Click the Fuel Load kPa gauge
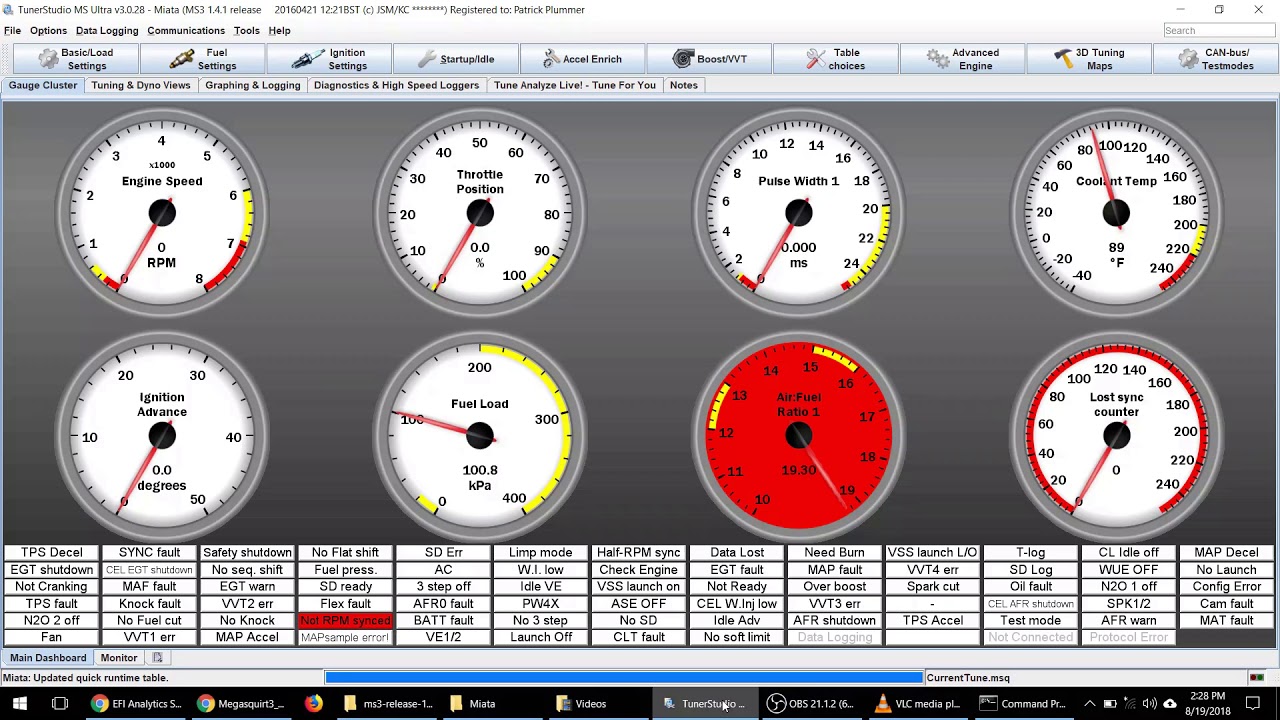The image size is (1280, 720). point(480,435)
